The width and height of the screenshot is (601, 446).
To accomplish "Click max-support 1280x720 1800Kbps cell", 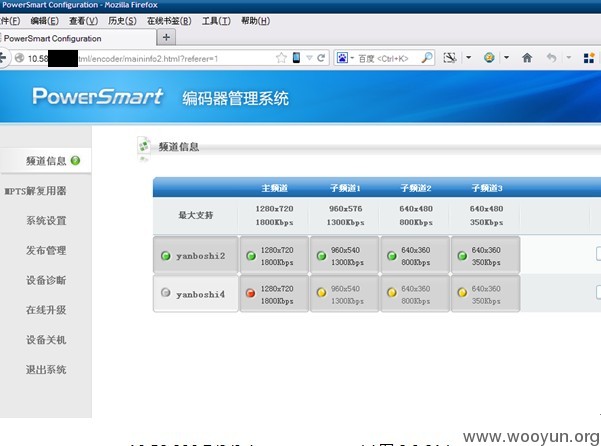I will coord(274,215).
